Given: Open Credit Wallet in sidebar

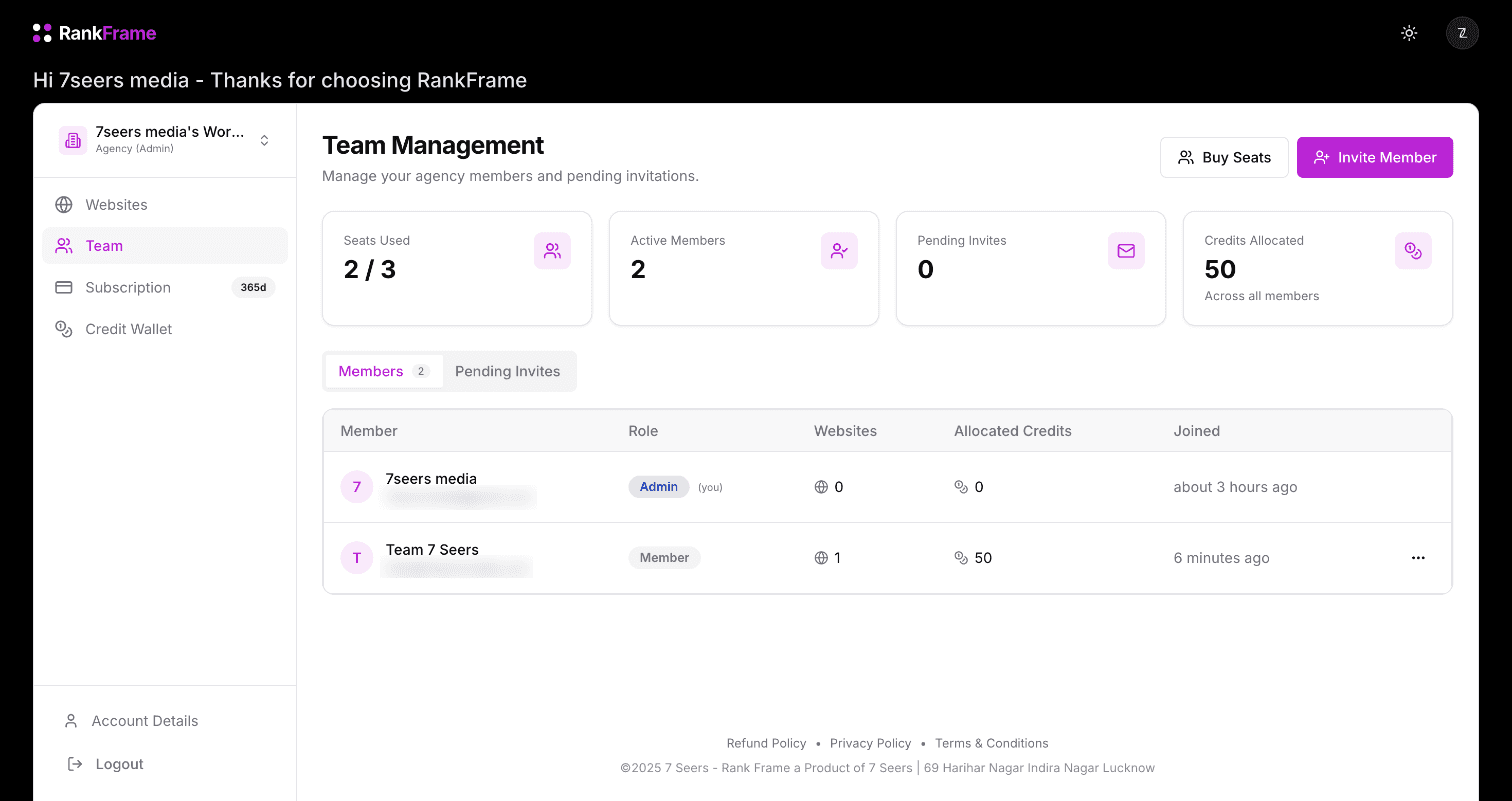Looking at the screenshot, I should click(165, 329).
